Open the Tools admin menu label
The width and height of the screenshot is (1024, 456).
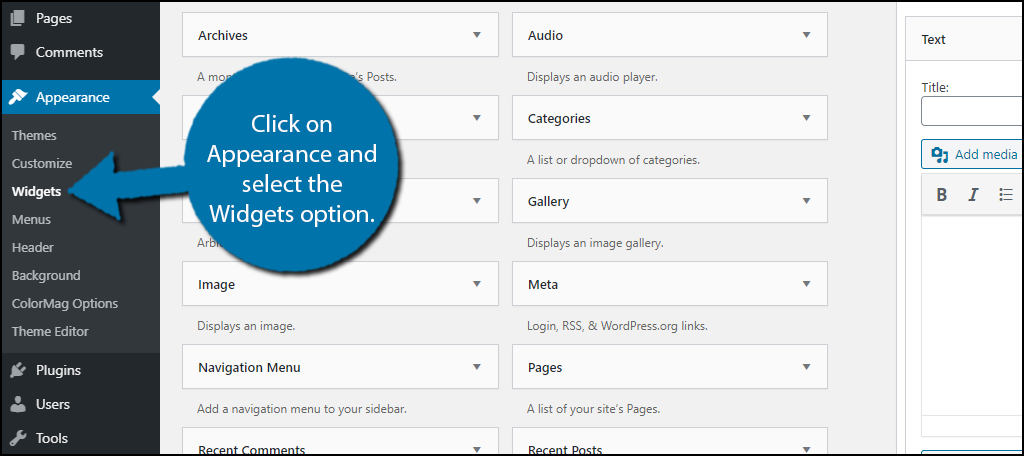(x=52, y=438)
